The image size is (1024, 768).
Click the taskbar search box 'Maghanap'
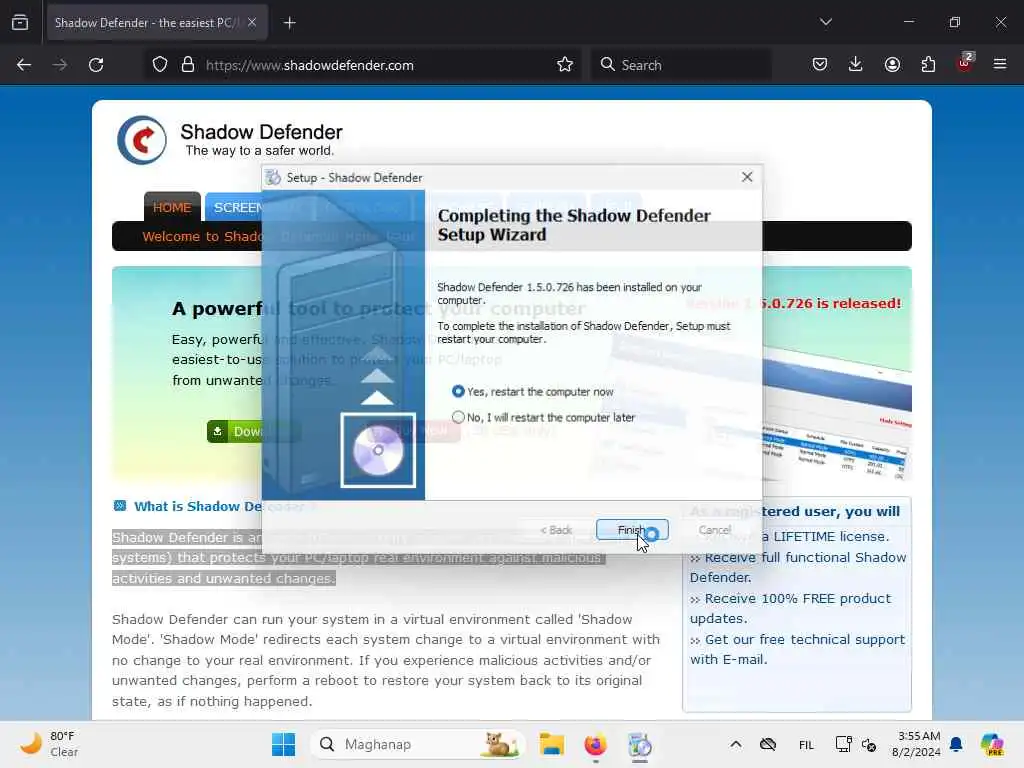[418, 744]
